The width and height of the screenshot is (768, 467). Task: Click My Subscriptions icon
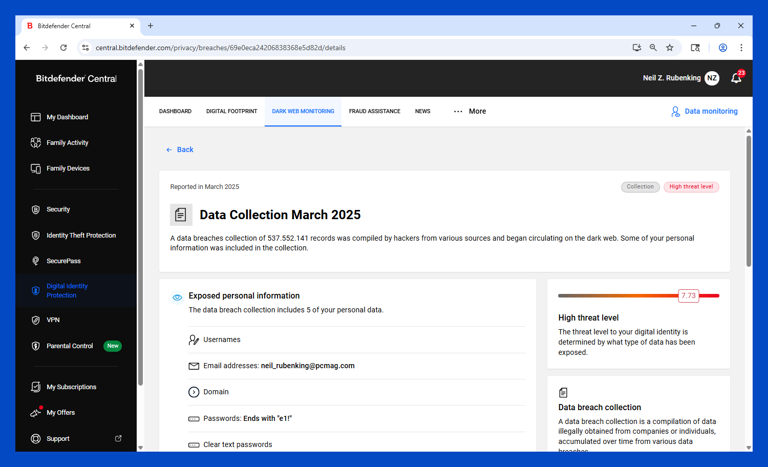(x=36, y=387)
